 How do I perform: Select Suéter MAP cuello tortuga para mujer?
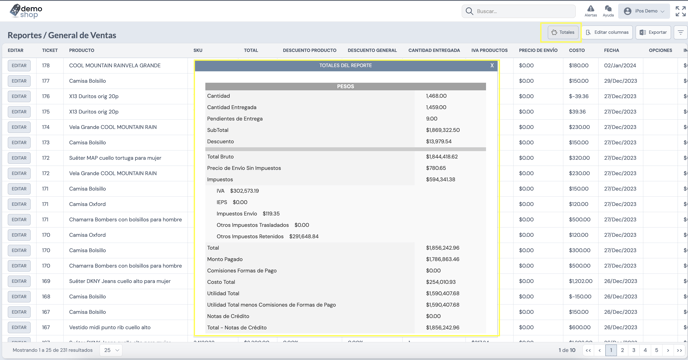tap(115, 158)
